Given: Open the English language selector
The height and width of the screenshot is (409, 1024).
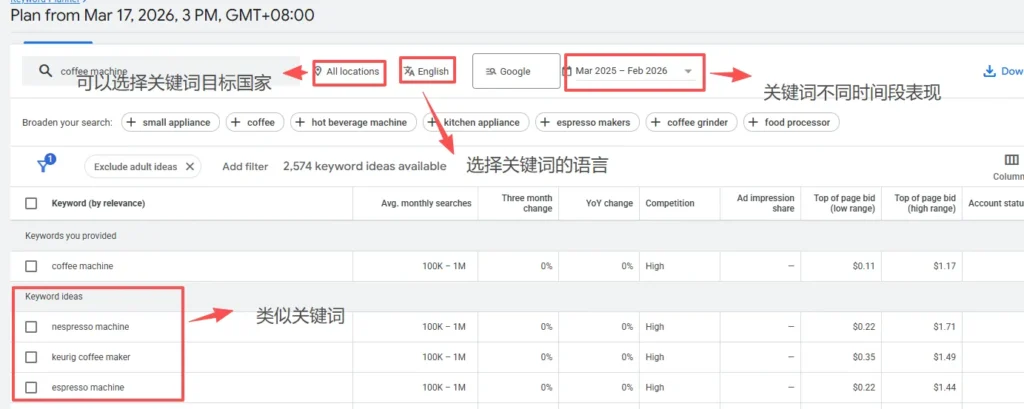Looking at the screenshot, I should pyautogui.click(x=425, y=71).
